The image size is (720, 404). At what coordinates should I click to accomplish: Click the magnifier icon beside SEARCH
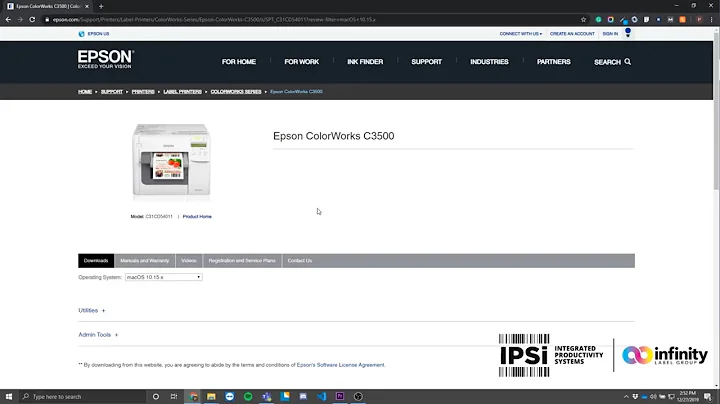[628, 62]
